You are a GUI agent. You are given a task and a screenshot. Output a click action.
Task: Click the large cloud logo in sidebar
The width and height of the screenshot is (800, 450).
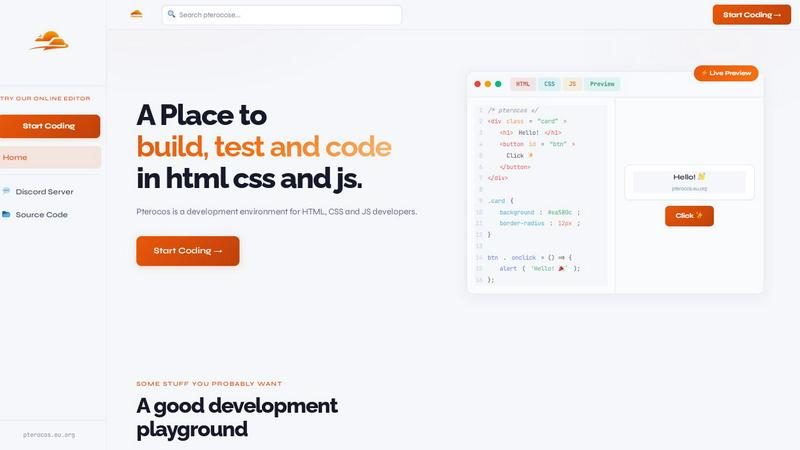point(49,41)
